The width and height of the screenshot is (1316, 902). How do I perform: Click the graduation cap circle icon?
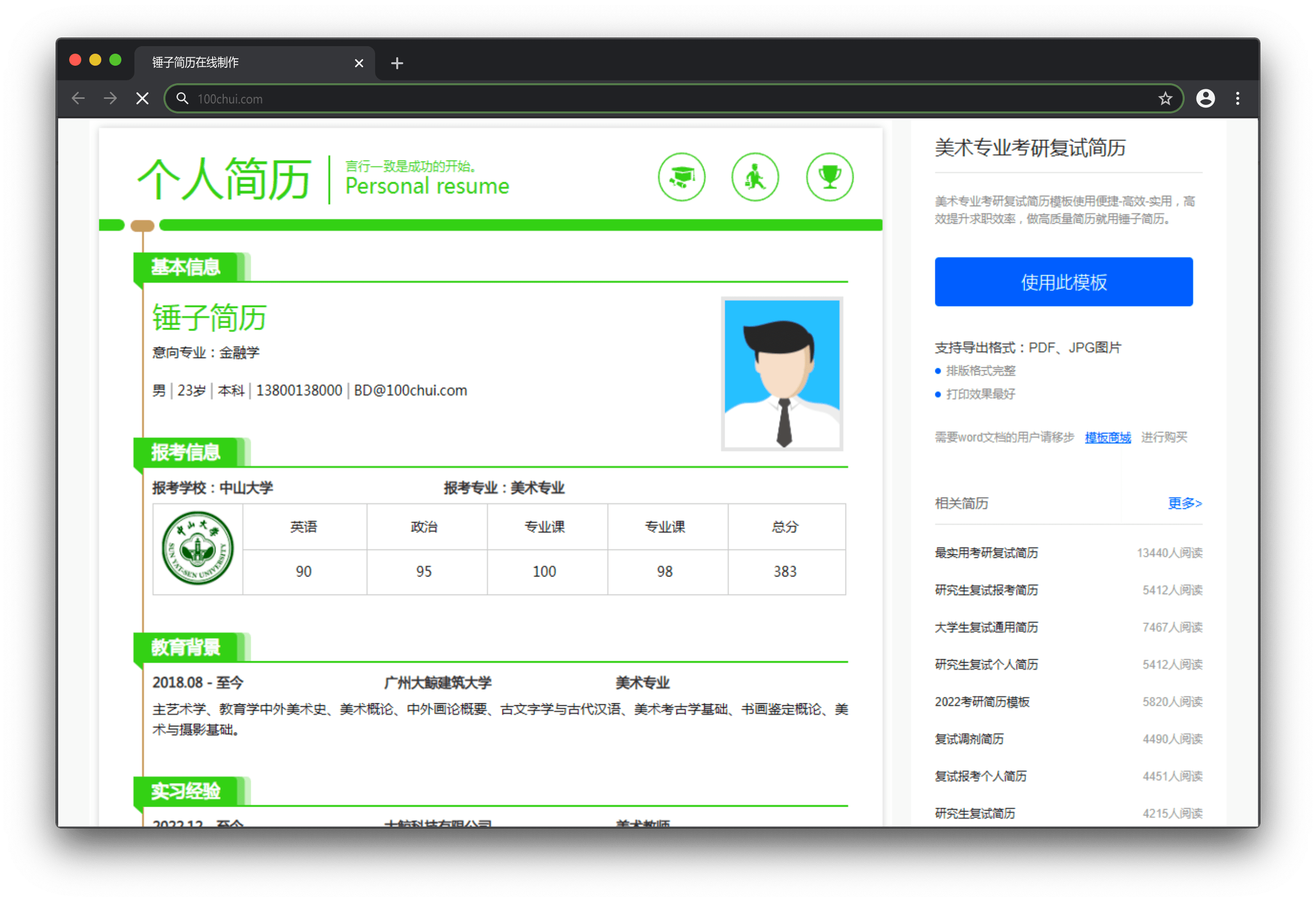[681, 177]
